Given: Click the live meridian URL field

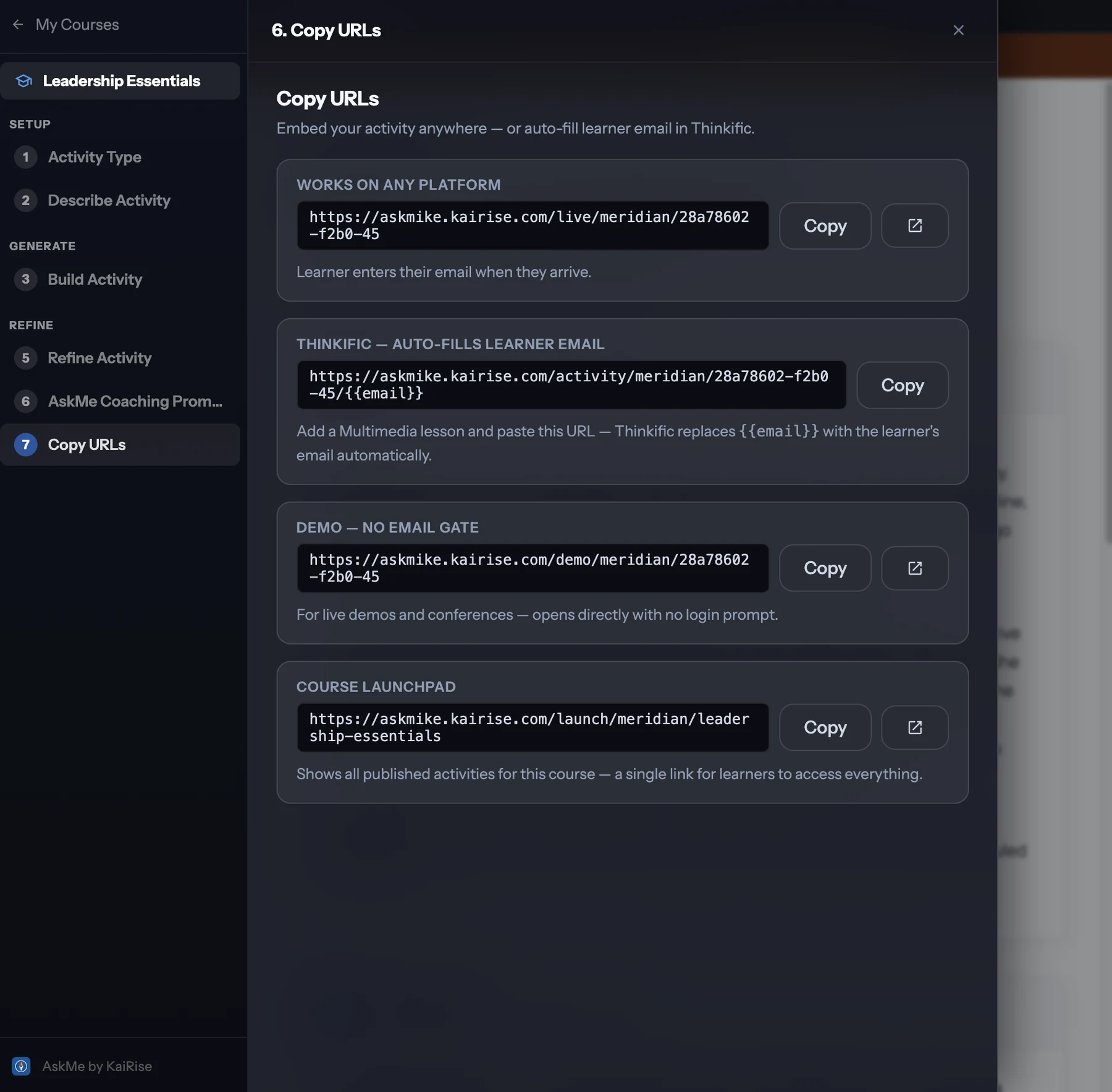Looking at the screenshot, I should point(533,226).
